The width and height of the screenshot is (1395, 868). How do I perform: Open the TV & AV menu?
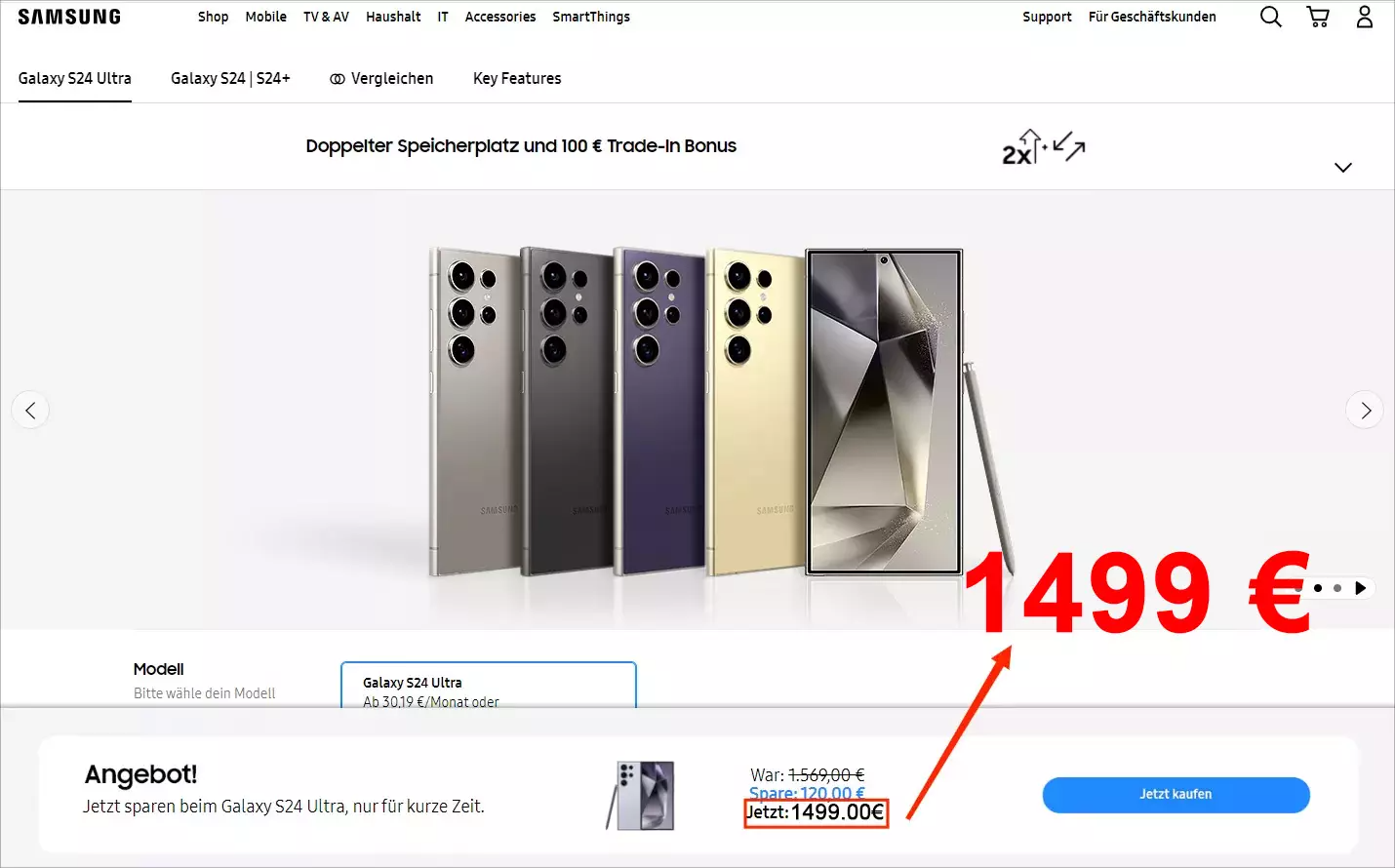[x=326, y=17]
